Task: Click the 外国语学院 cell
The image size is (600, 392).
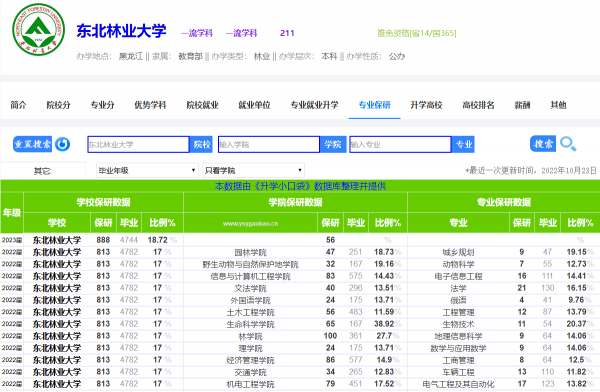Action: tap(250, 300)
